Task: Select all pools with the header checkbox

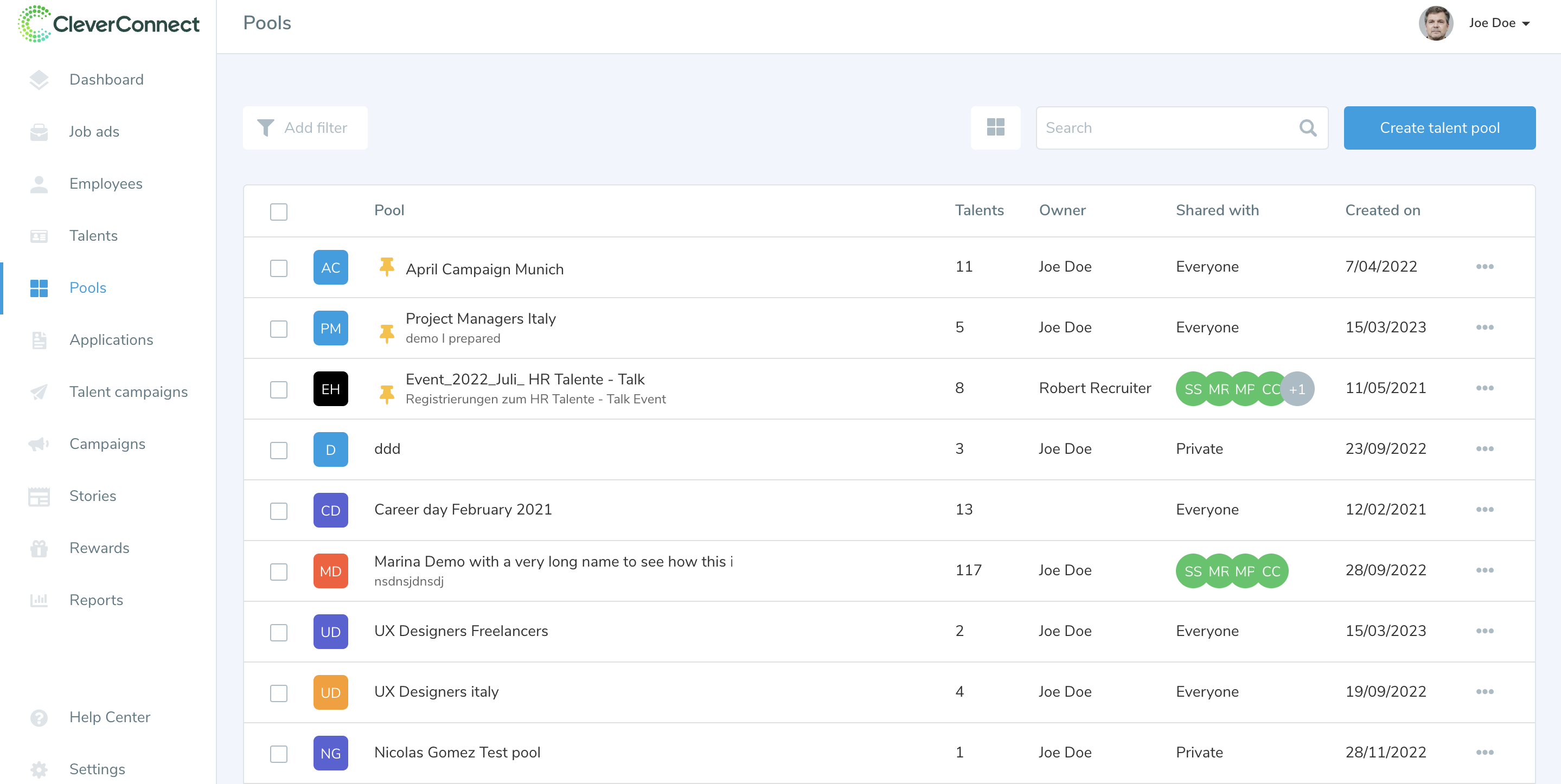Action: tap(278, 211)
